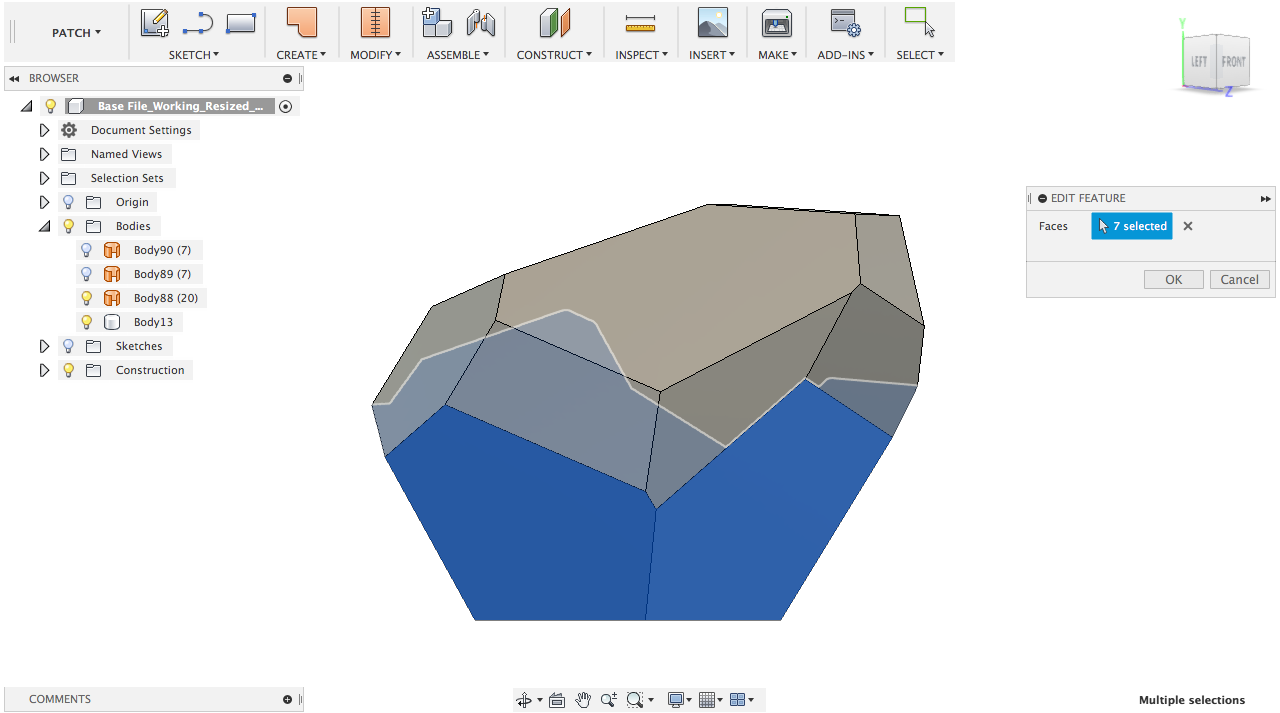The width and height of the screenshot is (1280, 713).
Task: Toggle visibility lightbulb for Body89 (7)
Action: click(x=86, y=274)
